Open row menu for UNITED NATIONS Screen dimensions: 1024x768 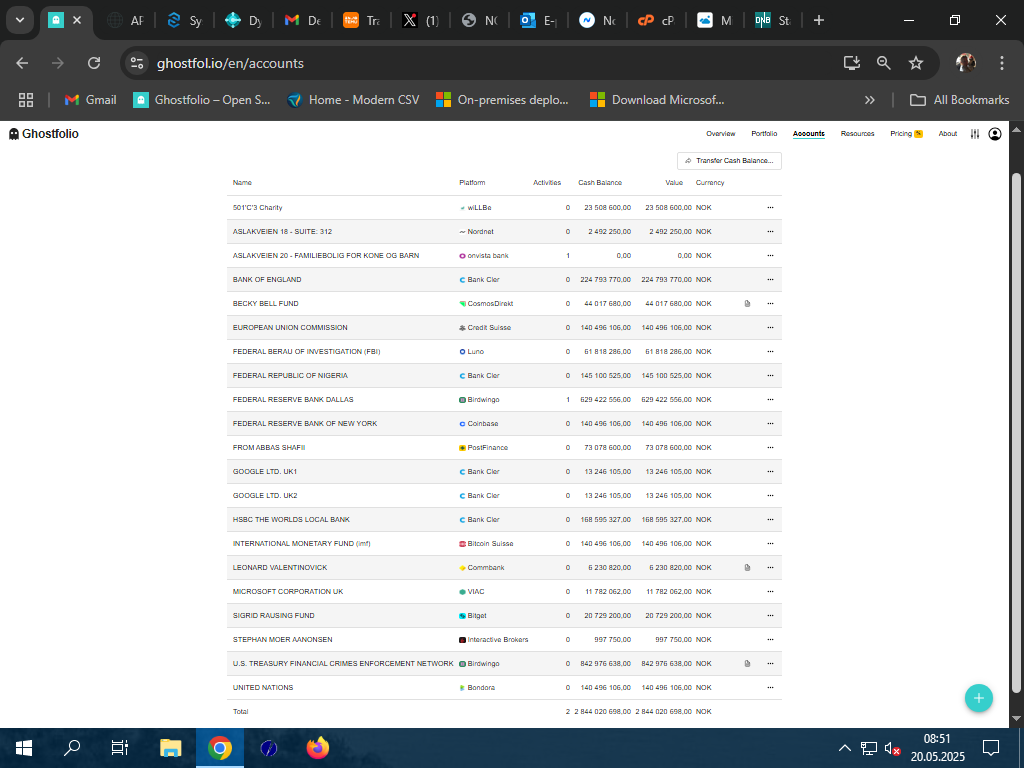tap(770, 688)
